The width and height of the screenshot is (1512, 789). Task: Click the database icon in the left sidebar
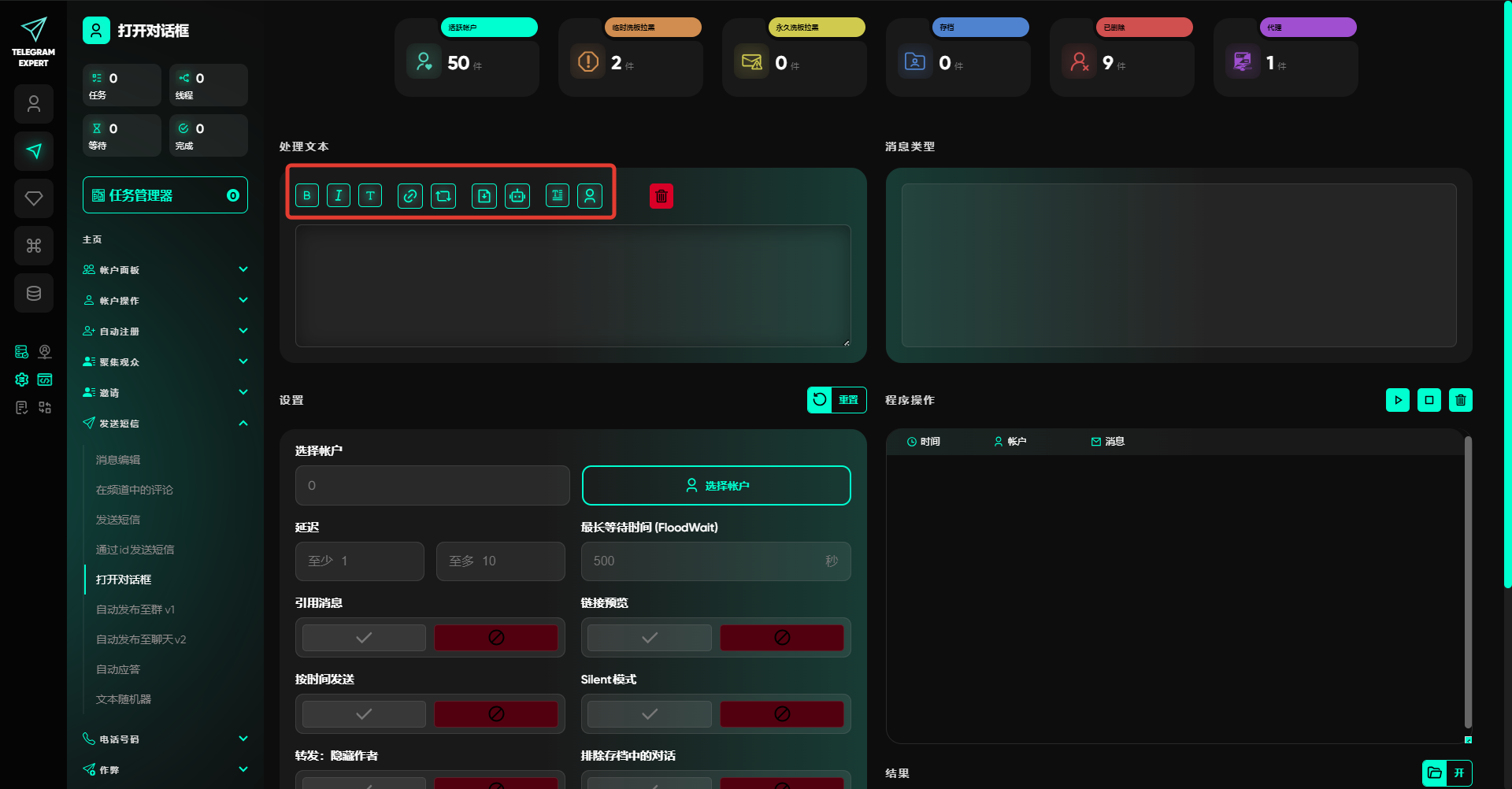34,293
